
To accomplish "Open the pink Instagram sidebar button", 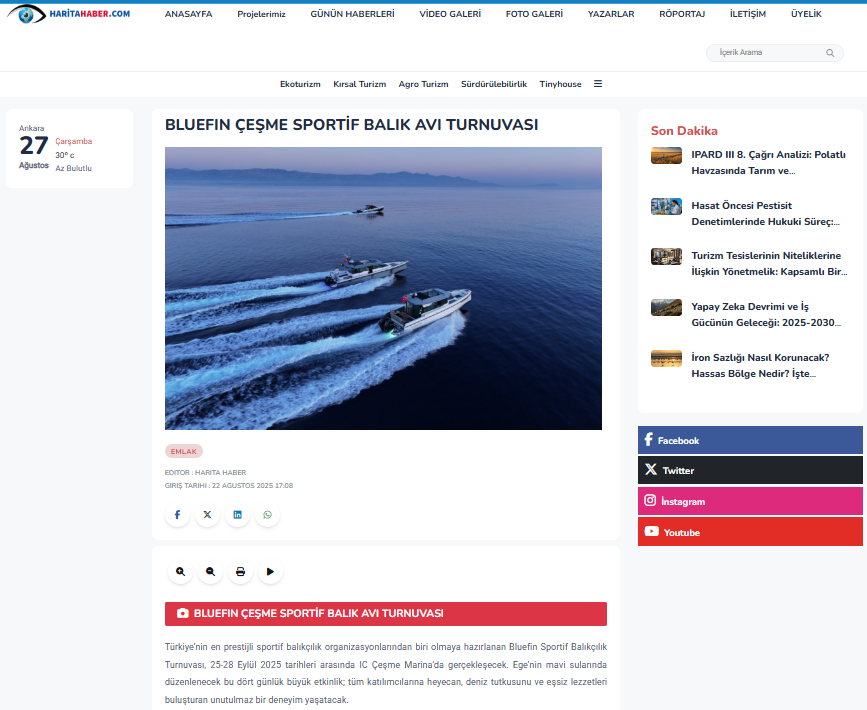I will 750,501.
